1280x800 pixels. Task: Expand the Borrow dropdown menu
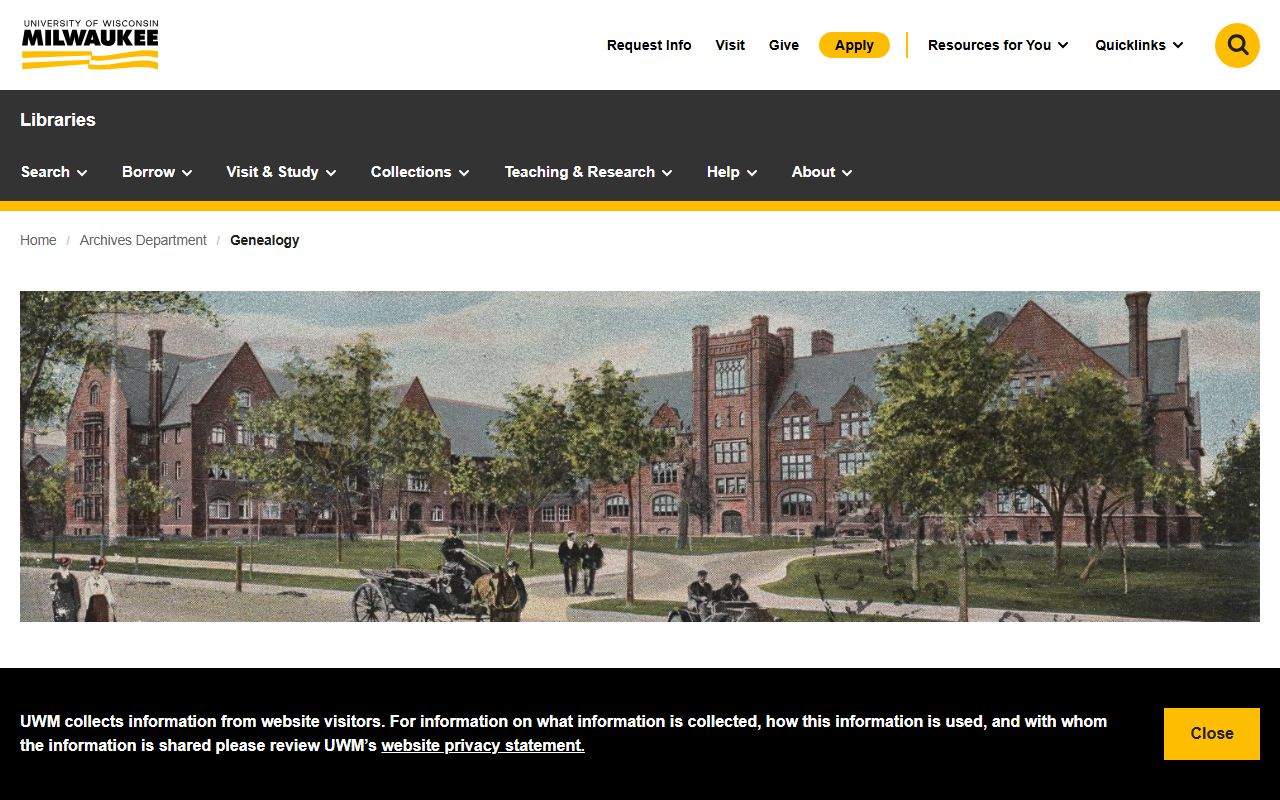pyautogui.click(x=157, y=172)
